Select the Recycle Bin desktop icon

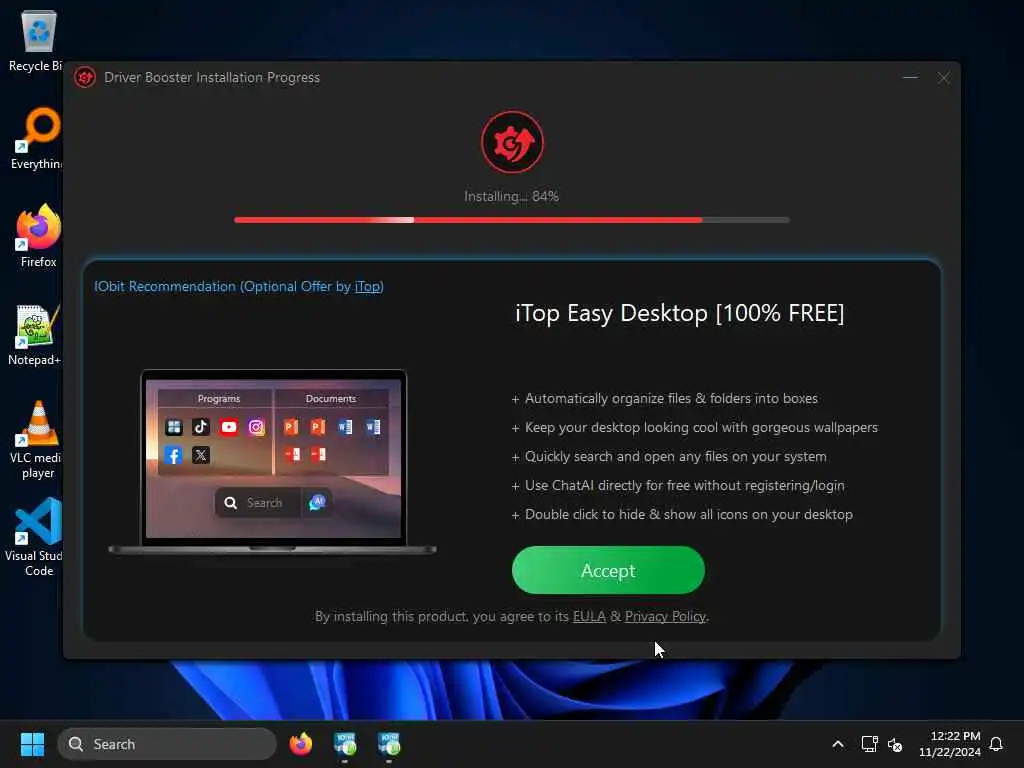37,40
